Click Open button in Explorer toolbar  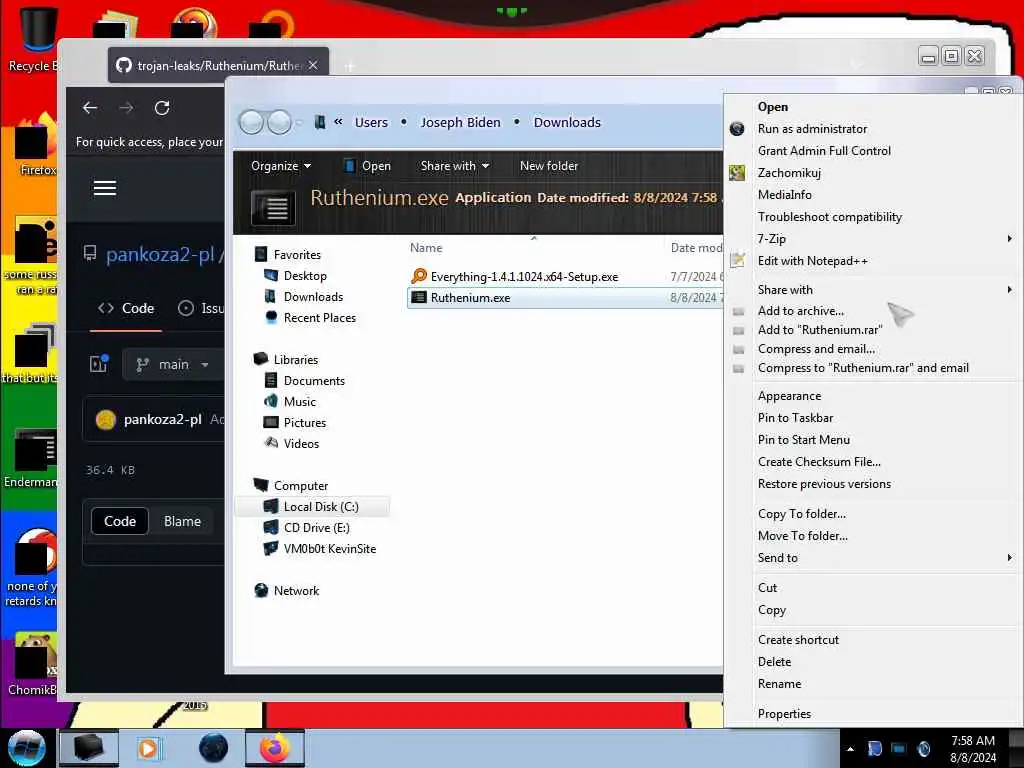click(368, 166)
